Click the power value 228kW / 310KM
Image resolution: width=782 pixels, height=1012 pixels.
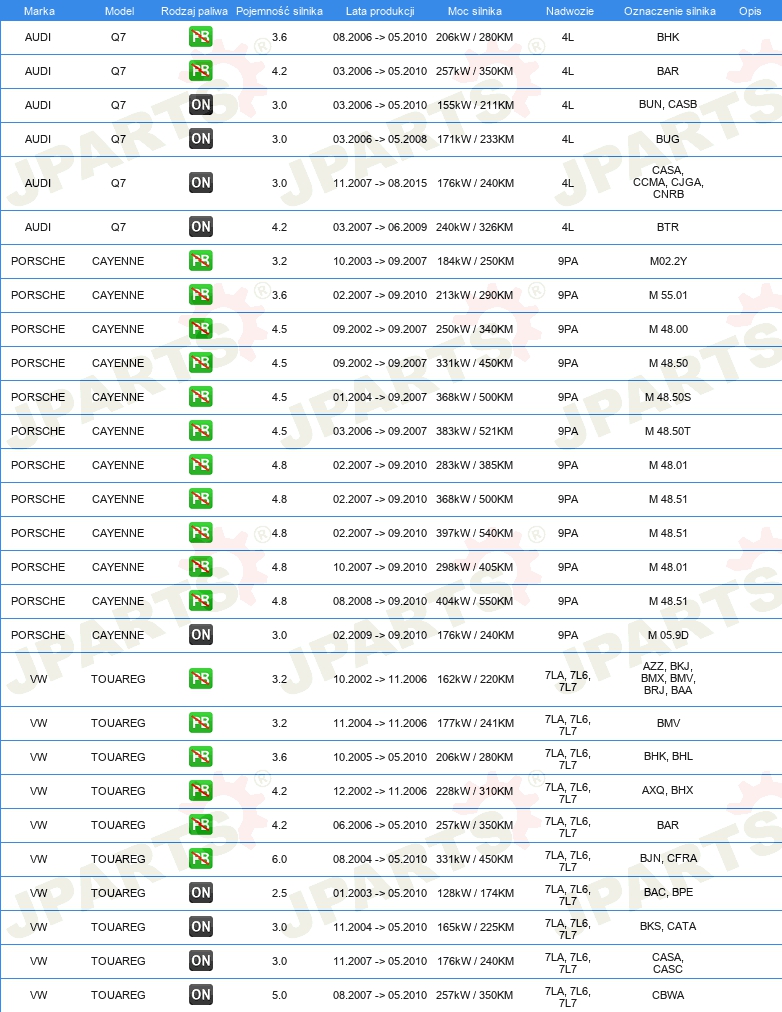pyautogui.click(x=474, y=791)
